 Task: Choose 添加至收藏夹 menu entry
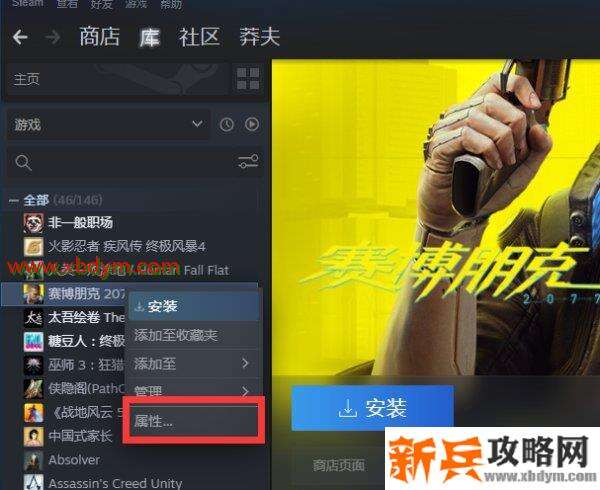tap(194, 335)
